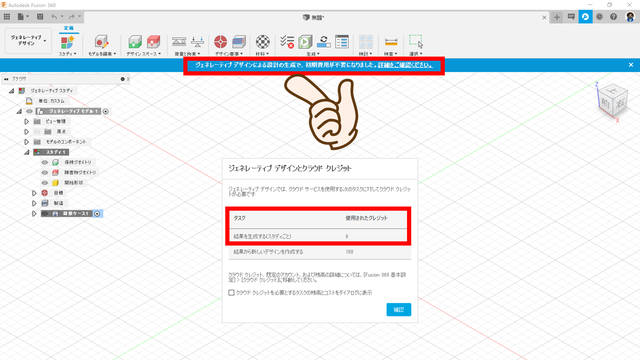Screen dimensions: 640x360
Task: Click the Explore grid icon
Action: pyautogui.click(x=366, y=42)
